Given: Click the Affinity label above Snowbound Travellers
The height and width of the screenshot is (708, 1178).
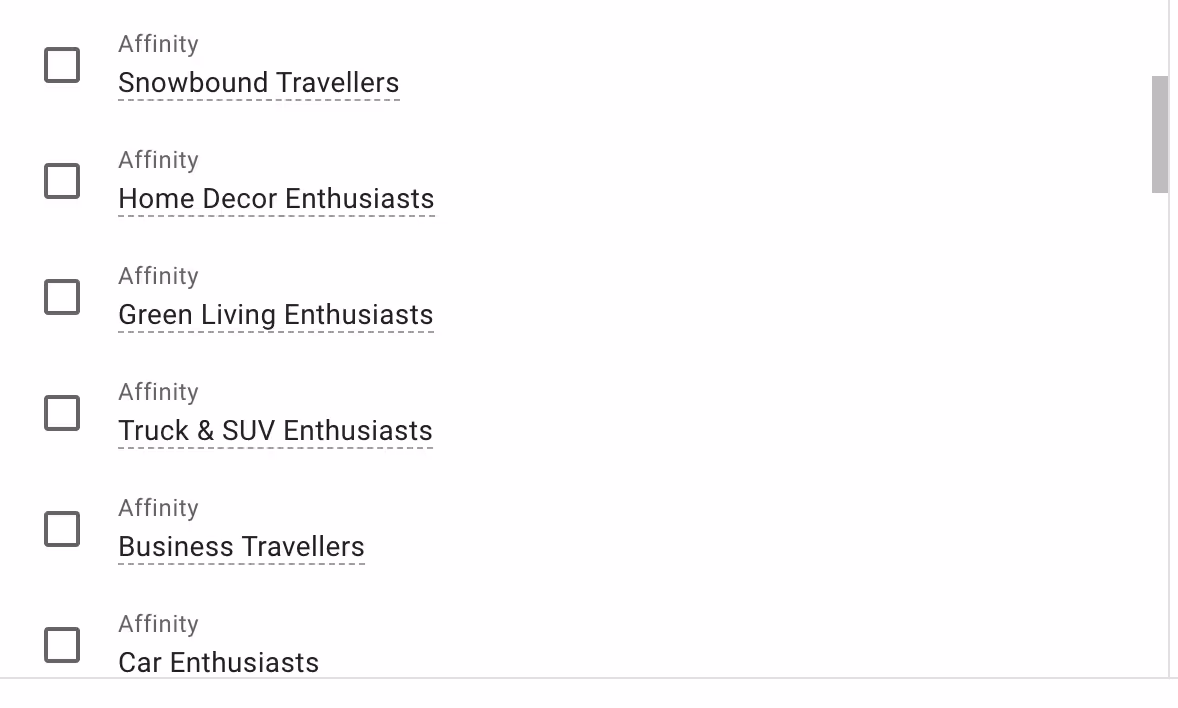Looking at the screenshot, I should [158, 44].
